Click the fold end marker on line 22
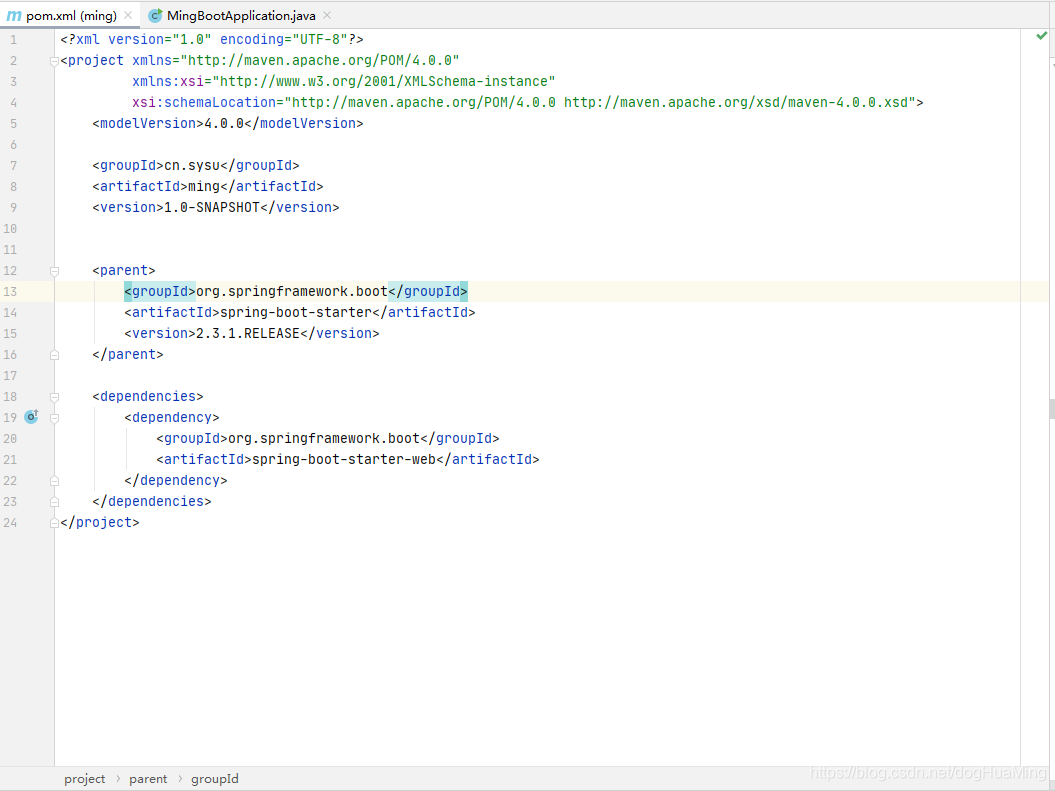Image resolution: width=1055 pixels, height=791 pixels. 54,481
